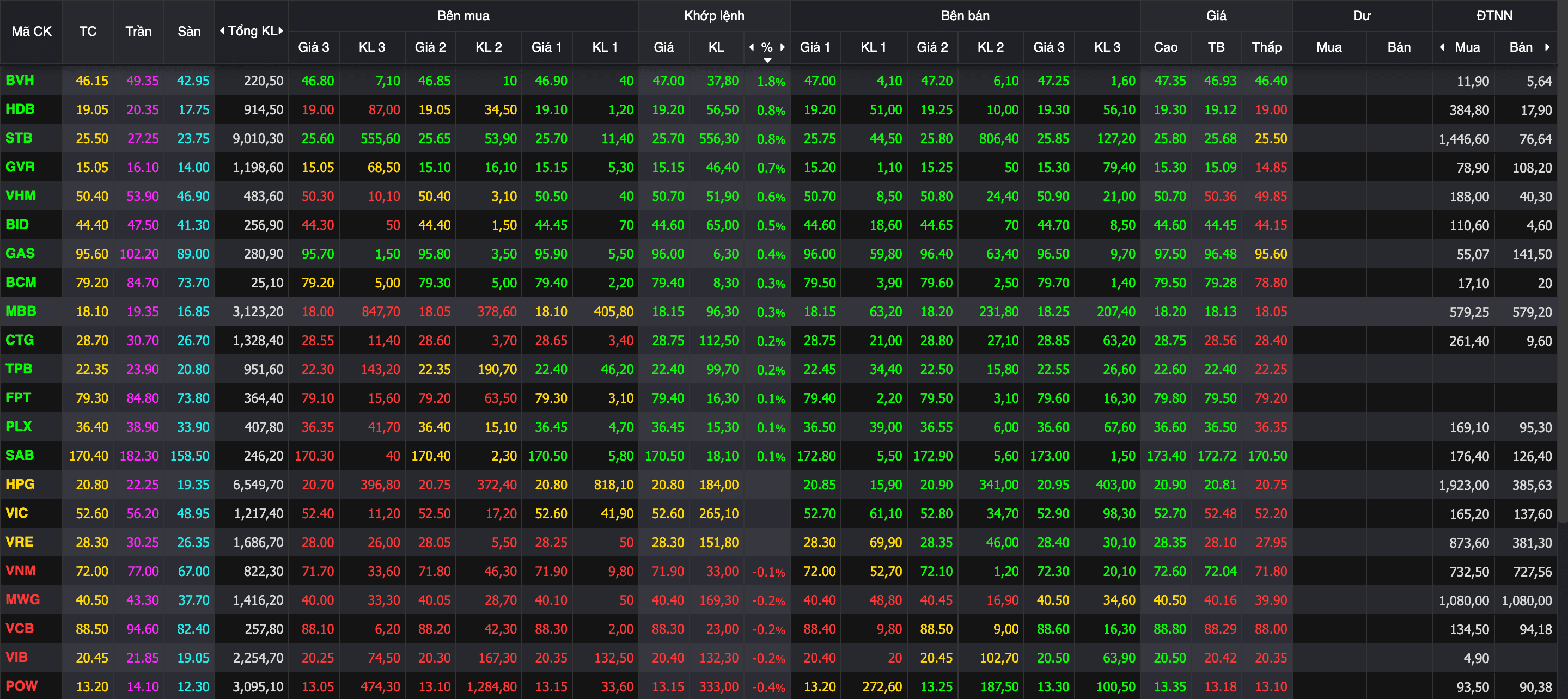Screen dimensions: 1568x699
Task: Open SAB stock symbol
Action: click(20, 455)
